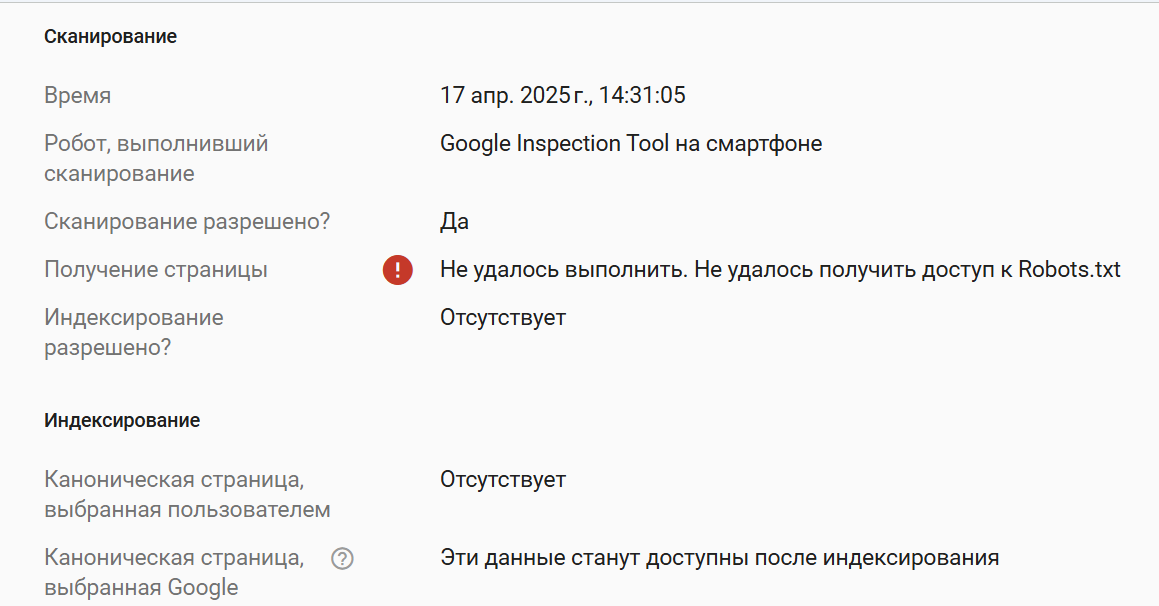Click Отсутствует next to Индексирование разрешено

(503, 318)
